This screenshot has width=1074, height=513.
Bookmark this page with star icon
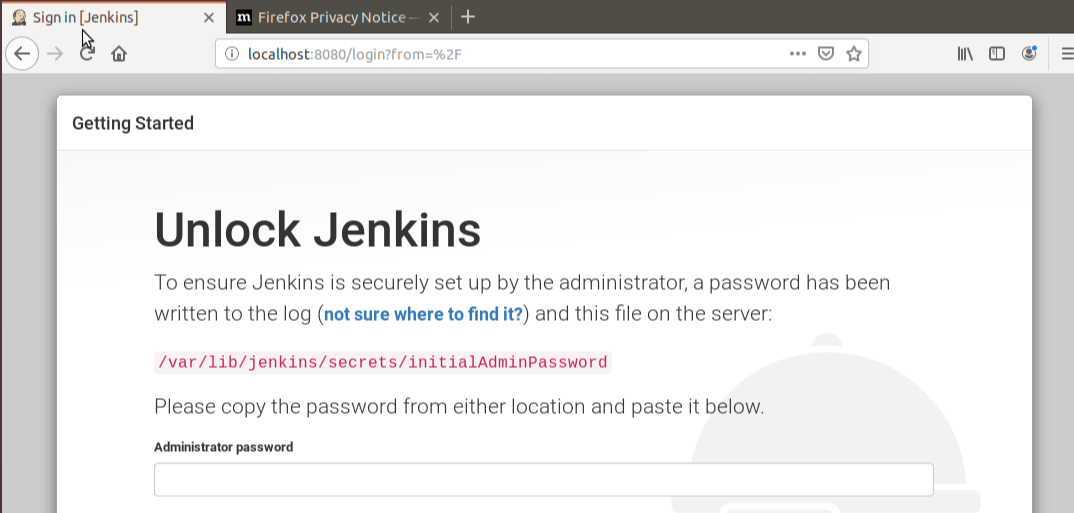(x=853, y=53)
